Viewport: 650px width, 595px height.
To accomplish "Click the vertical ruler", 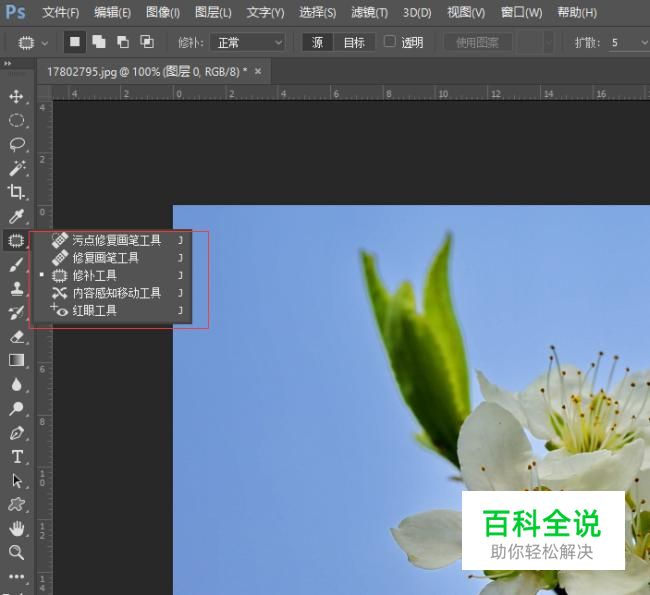I will (44, 347).
